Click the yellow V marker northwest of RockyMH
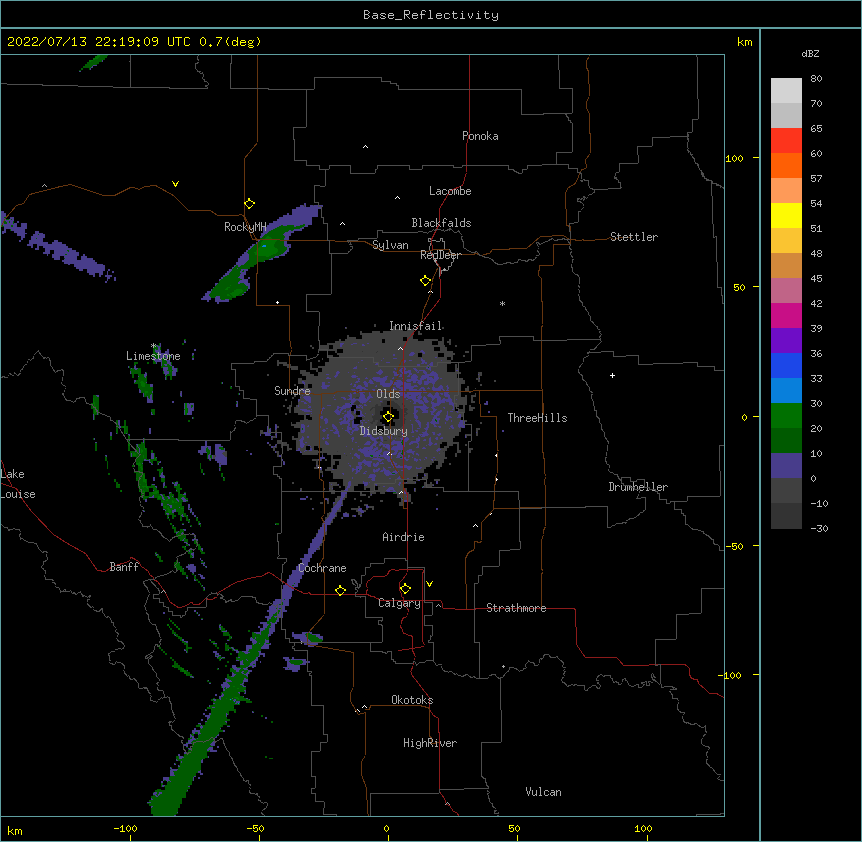862x842 pixels. coord(175,184)
